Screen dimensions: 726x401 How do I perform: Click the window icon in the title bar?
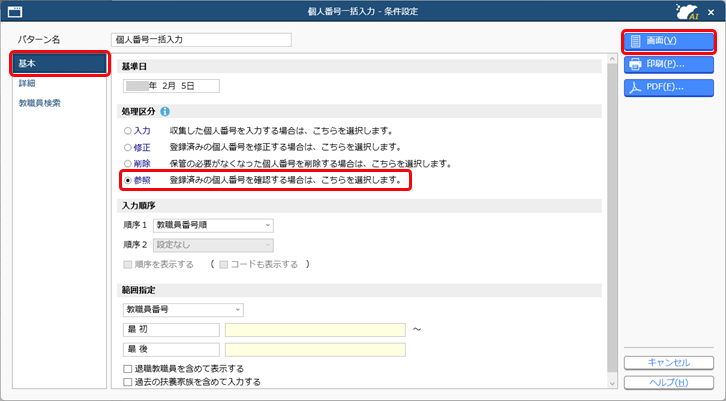click(15, 12)
